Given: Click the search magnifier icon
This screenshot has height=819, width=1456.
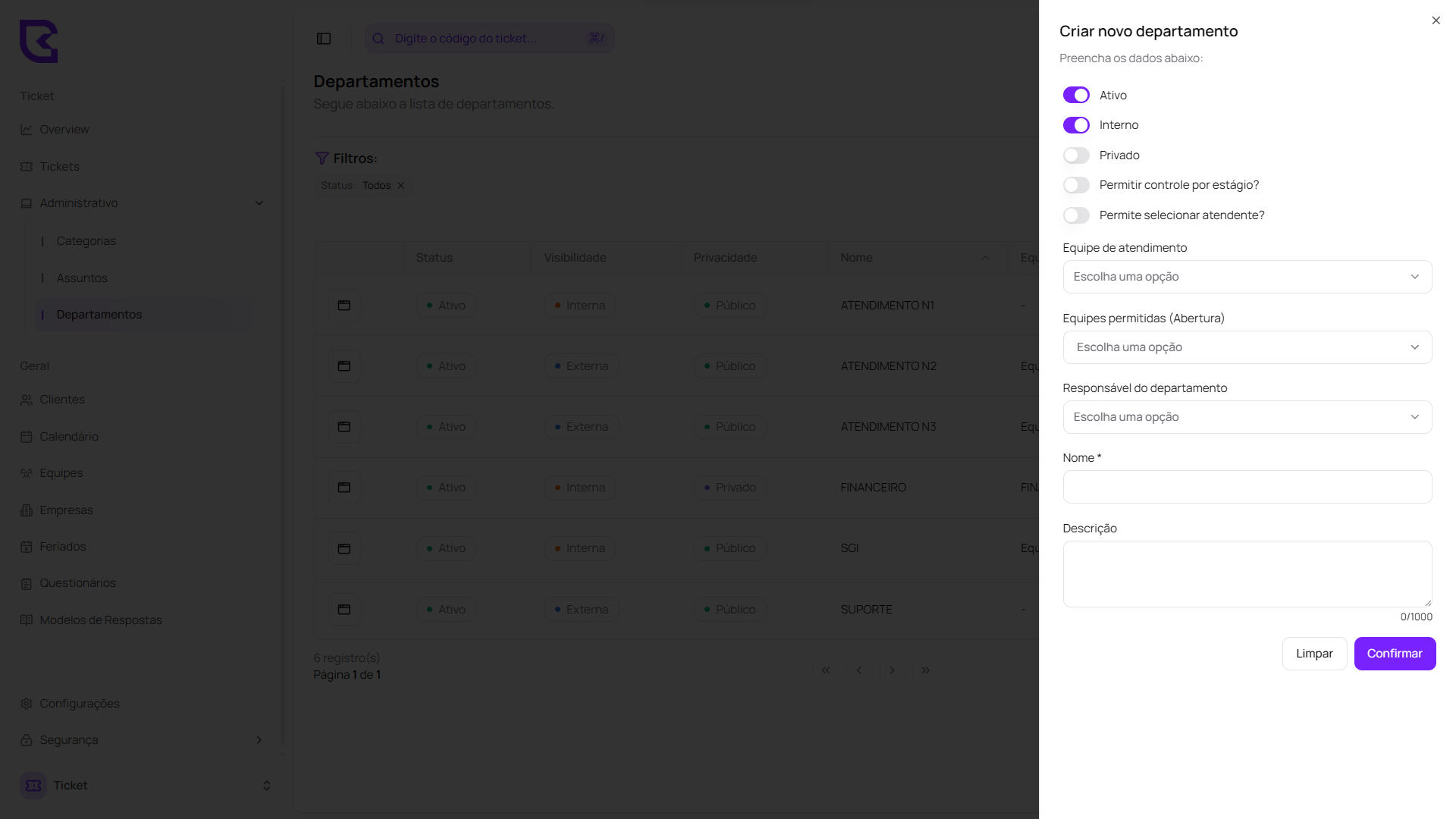Looking at the screenshot, I should pos(378,39).
